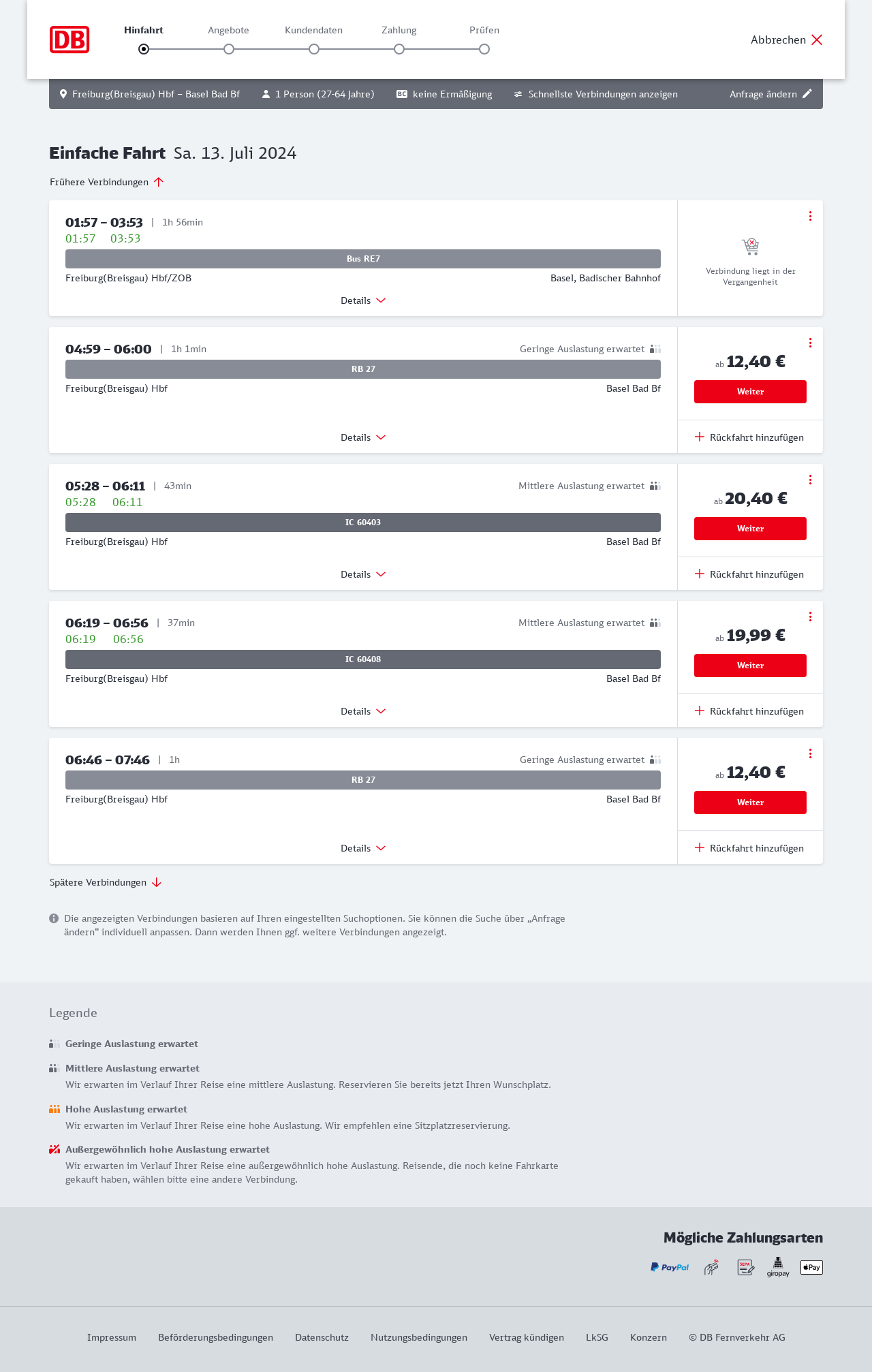Expand Details for the 01:57 Bus RE7 connection
Image resolution: width=872 pixels, height=1372 pixels.
363,300
